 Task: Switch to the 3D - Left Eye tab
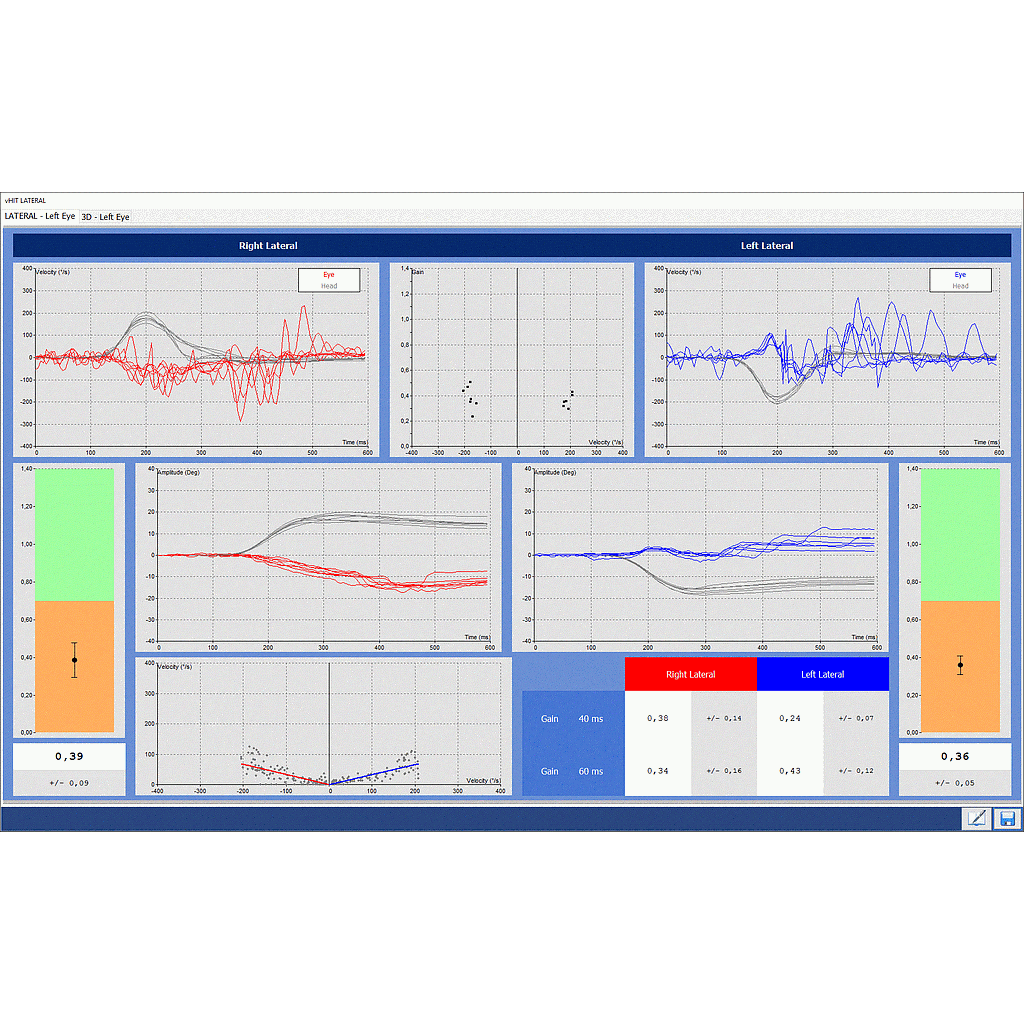(x=104, y=216)
